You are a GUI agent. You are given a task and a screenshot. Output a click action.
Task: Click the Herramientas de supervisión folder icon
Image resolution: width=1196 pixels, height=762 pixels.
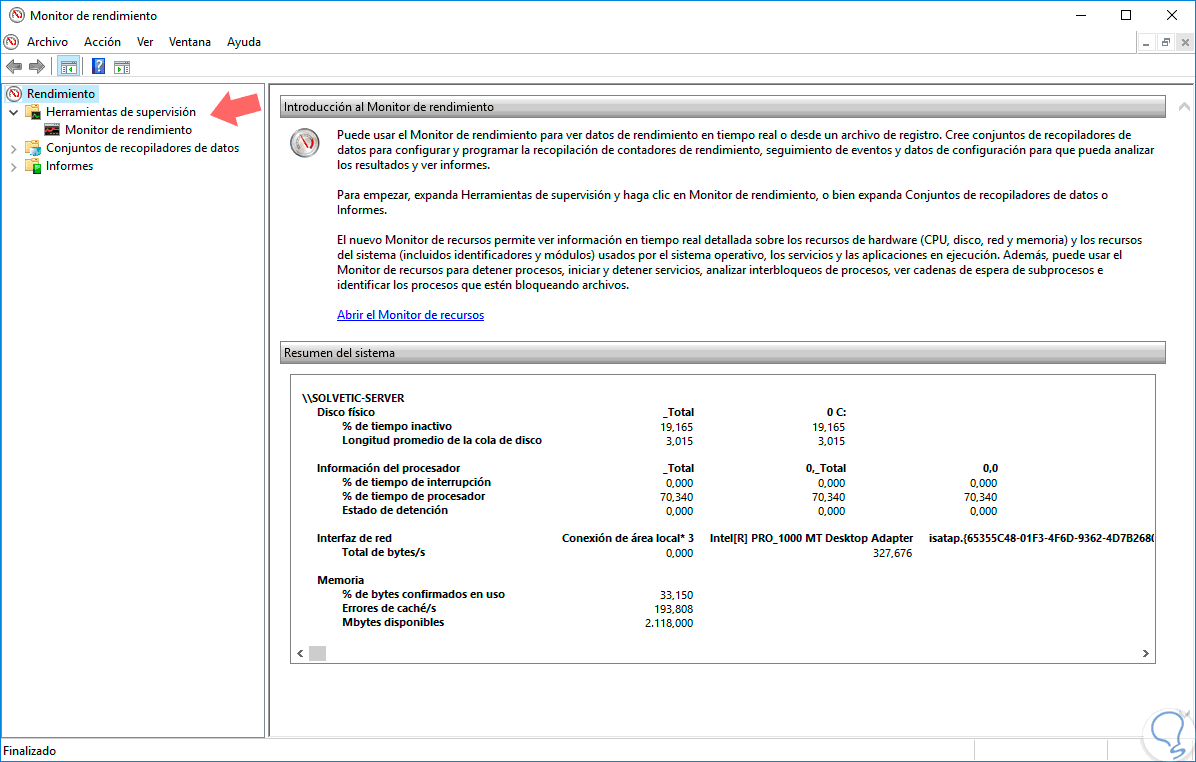pos(33,112)
